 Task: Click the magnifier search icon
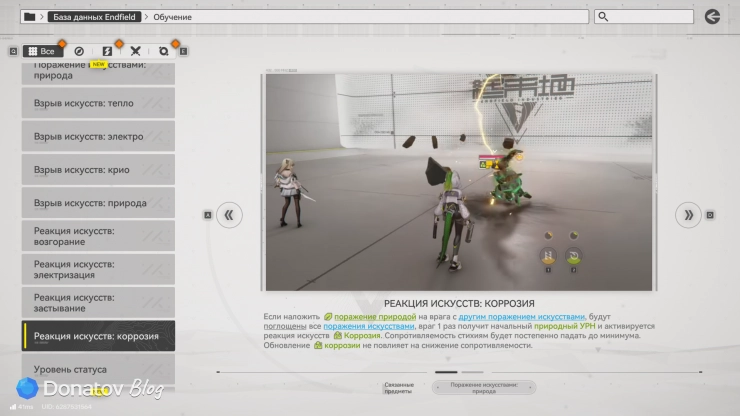(x=603, y=17)
